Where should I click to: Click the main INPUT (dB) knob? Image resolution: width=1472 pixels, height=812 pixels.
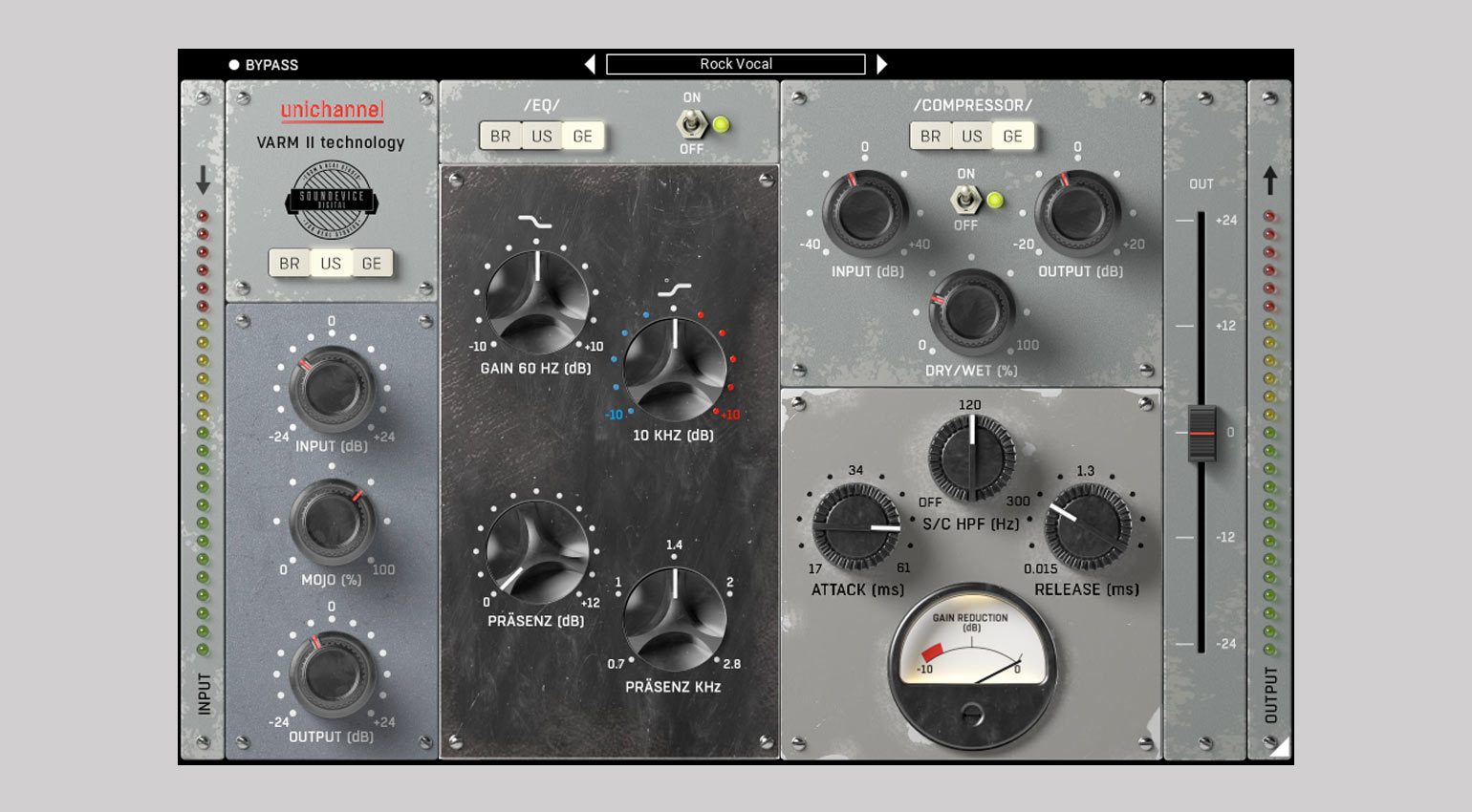332,388
